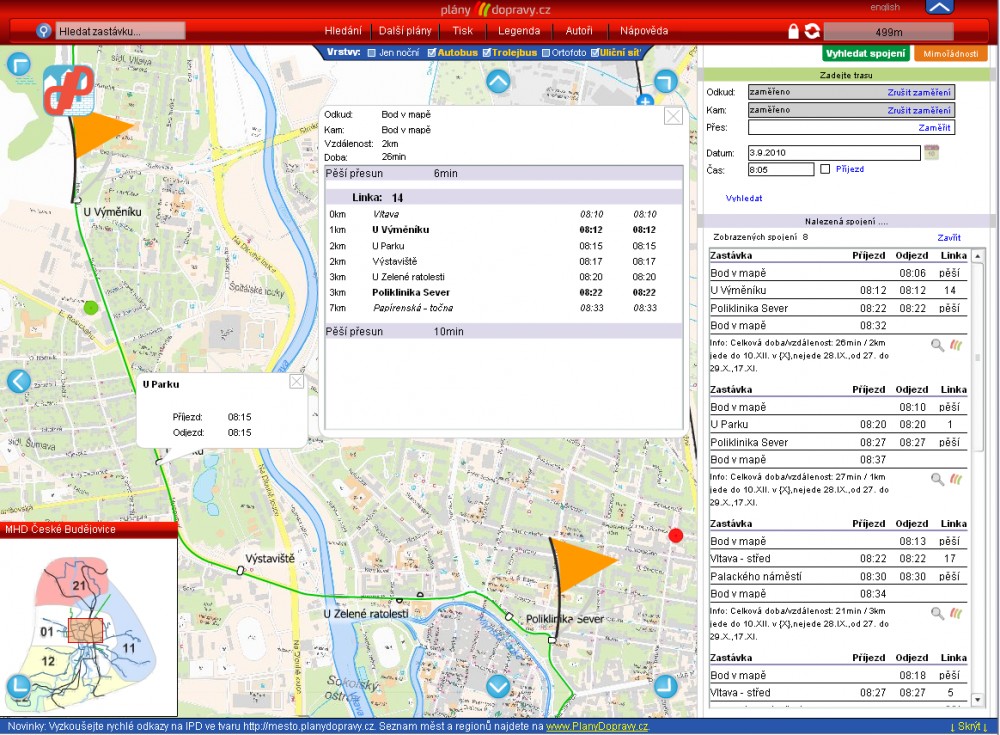
Task: Close the U Parku stop popup
Action: click(296, 381)
